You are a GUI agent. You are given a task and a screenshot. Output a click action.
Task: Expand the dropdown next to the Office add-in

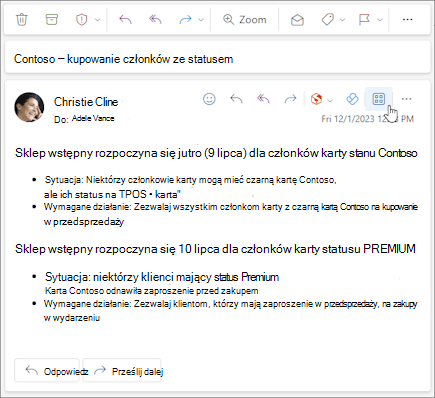(330, 100)
